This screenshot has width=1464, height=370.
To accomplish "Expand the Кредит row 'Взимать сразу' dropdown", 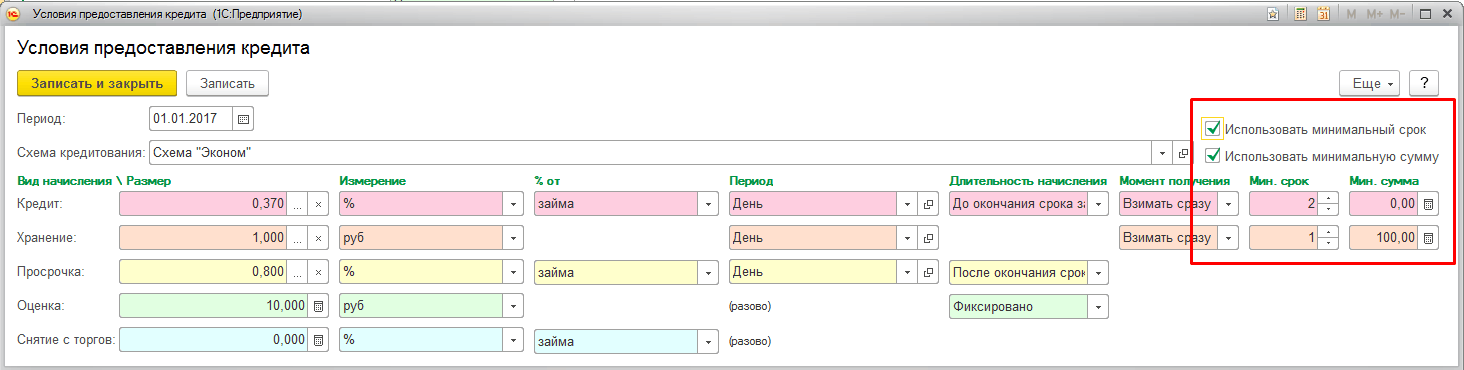I will point(1228,204).
